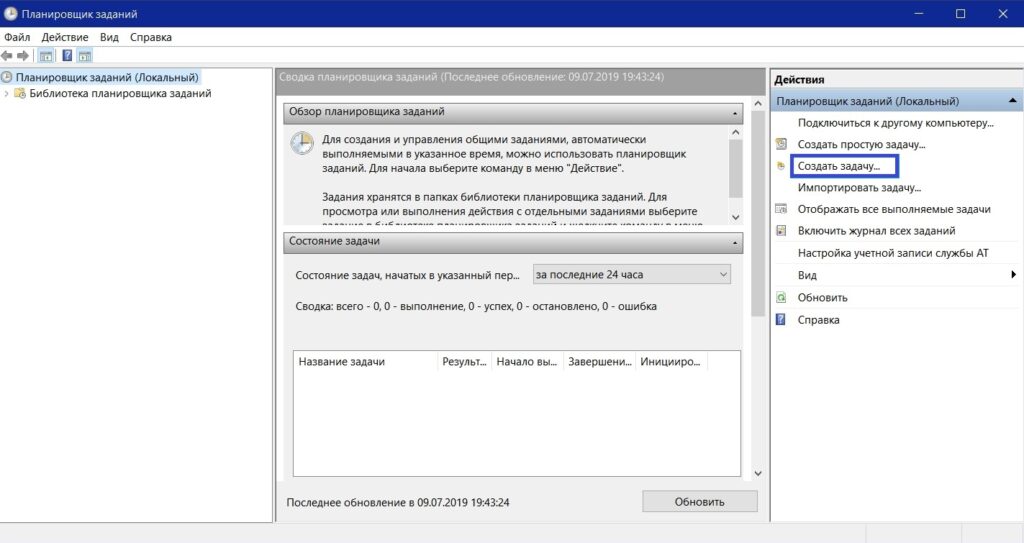Image resolution: width=1024 pixels, height=543 pixels.
Task: Click the center pane scrollbar down arrow
Action: click(758, 473)
